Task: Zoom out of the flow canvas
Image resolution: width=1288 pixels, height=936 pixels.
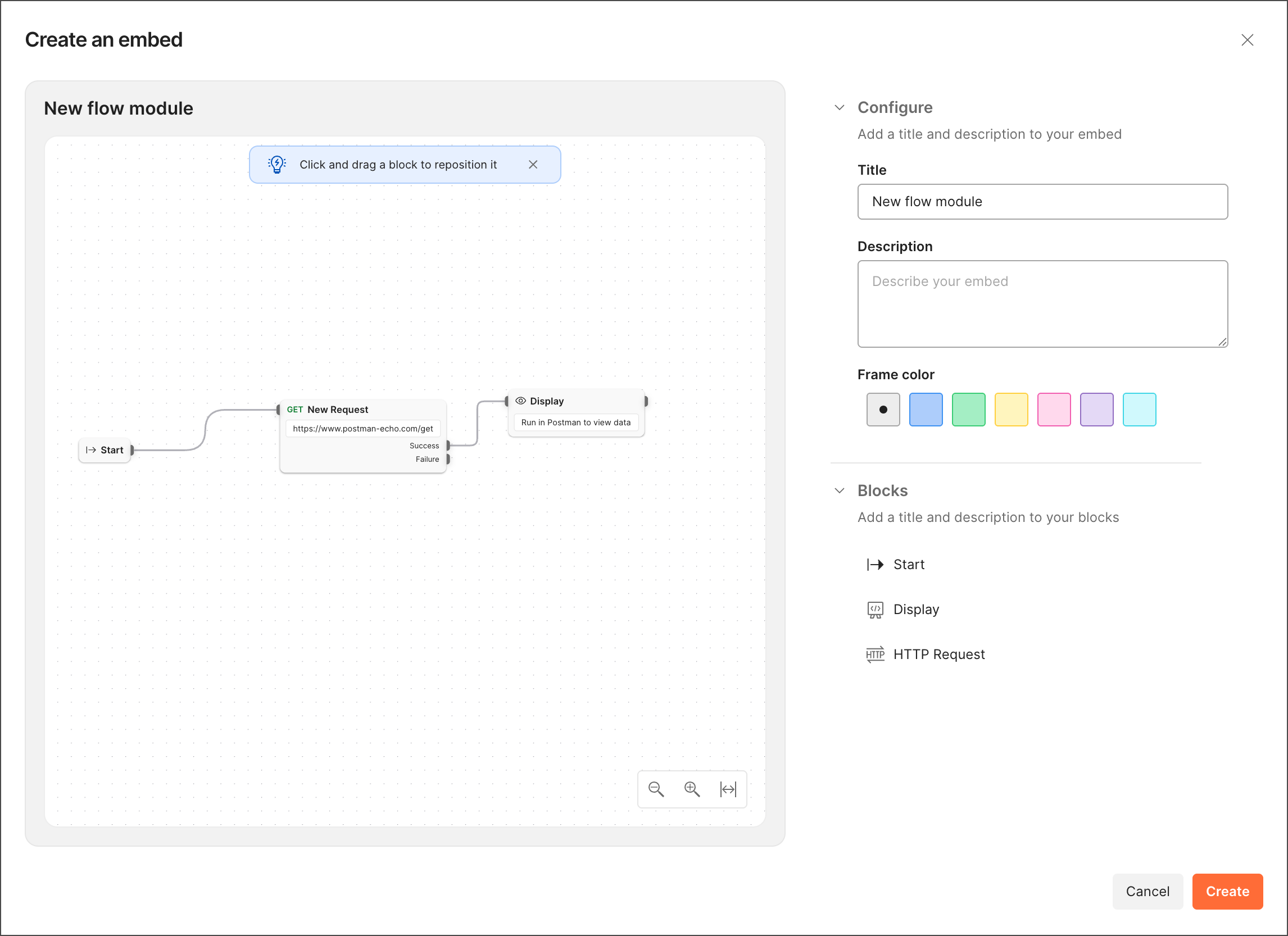Action: [x=656, y=789]
